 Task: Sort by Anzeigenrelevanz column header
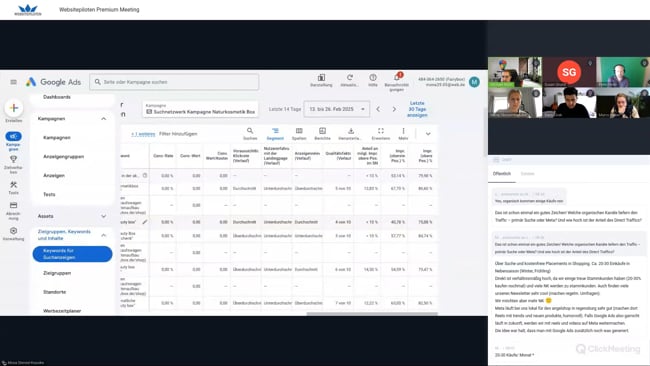pos(307,156)
